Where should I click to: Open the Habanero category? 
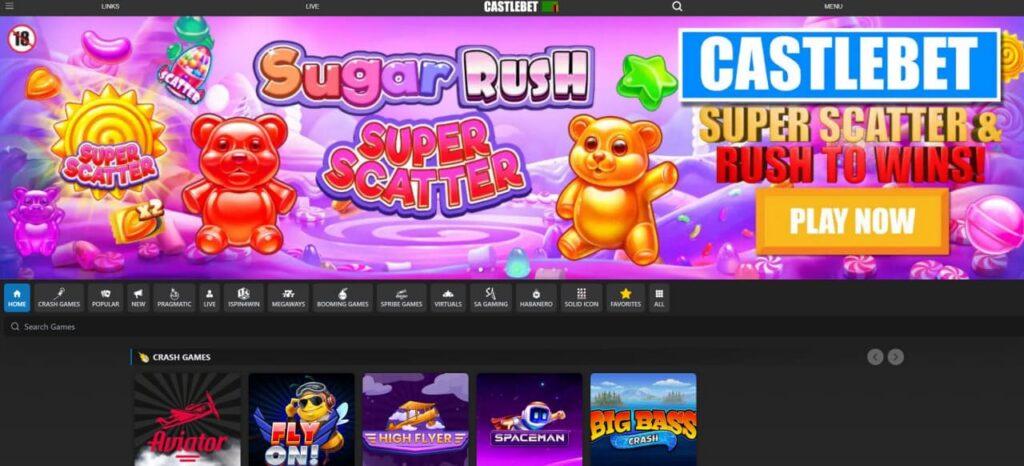point(536,298)
